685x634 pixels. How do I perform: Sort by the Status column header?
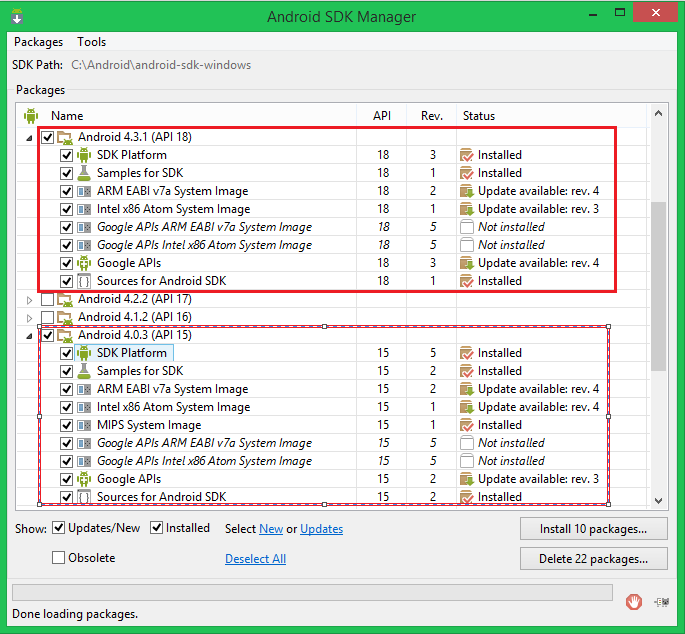(479, 116)
